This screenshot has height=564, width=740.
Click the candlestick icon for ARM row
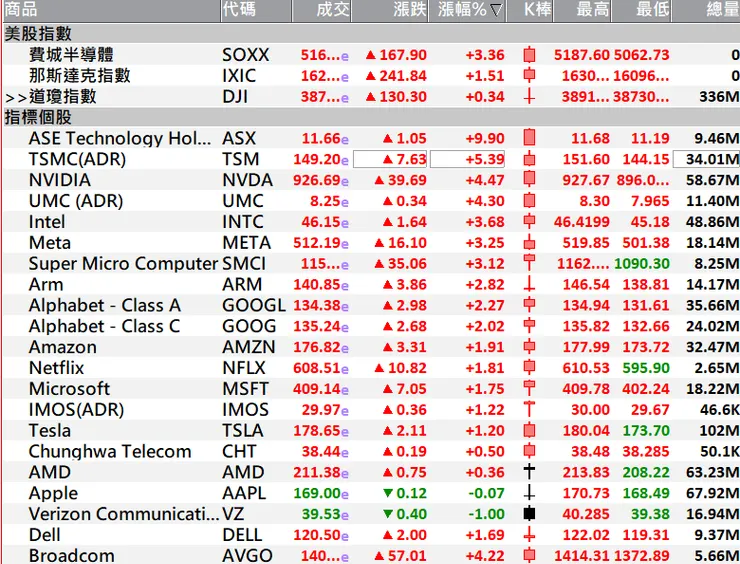click(x=530, y=284)
